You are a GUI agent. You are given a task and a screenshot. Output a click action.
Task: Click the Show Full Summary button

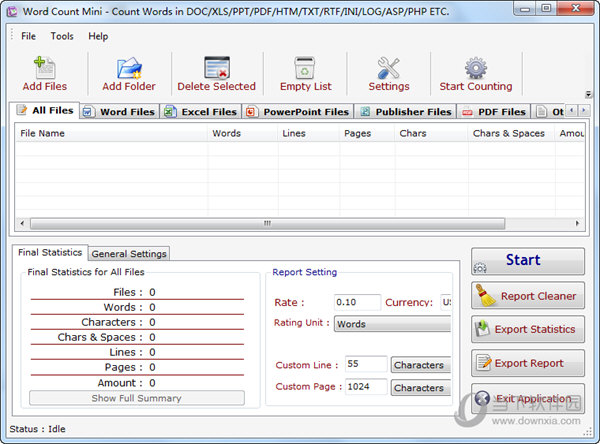point(137,398)
